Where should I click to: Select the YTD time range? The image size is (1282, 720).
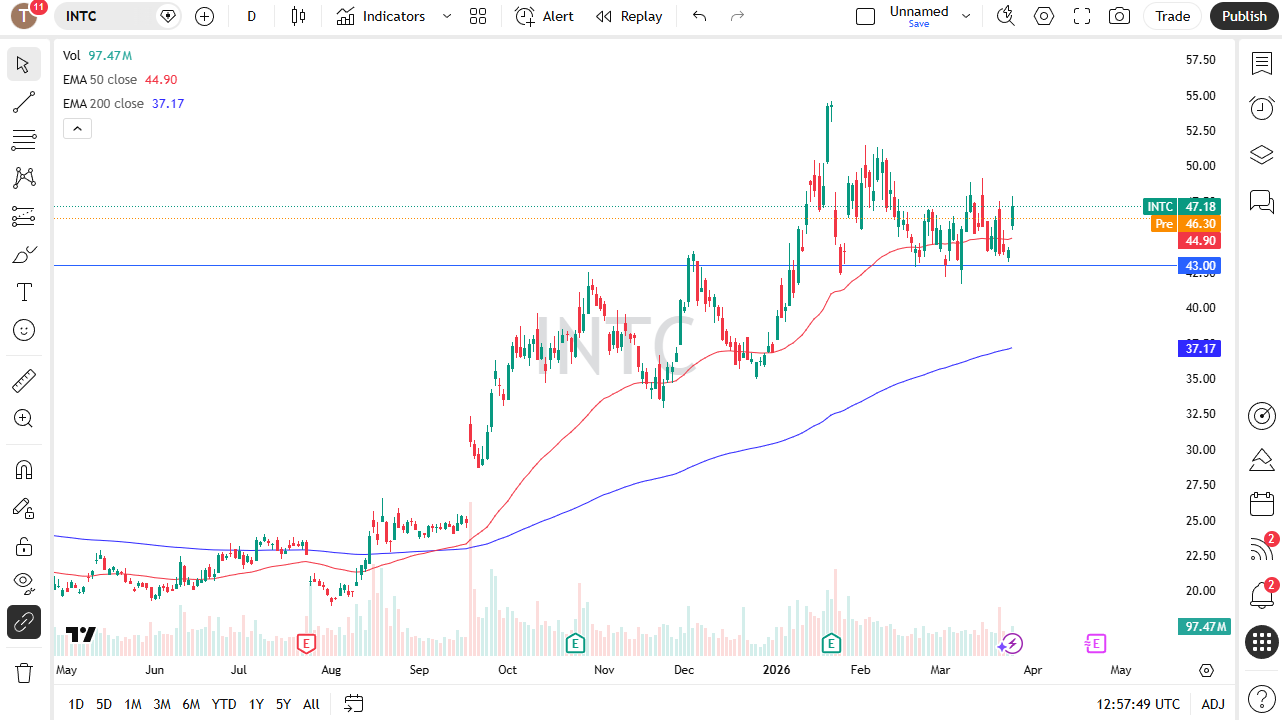pos(224,704)
